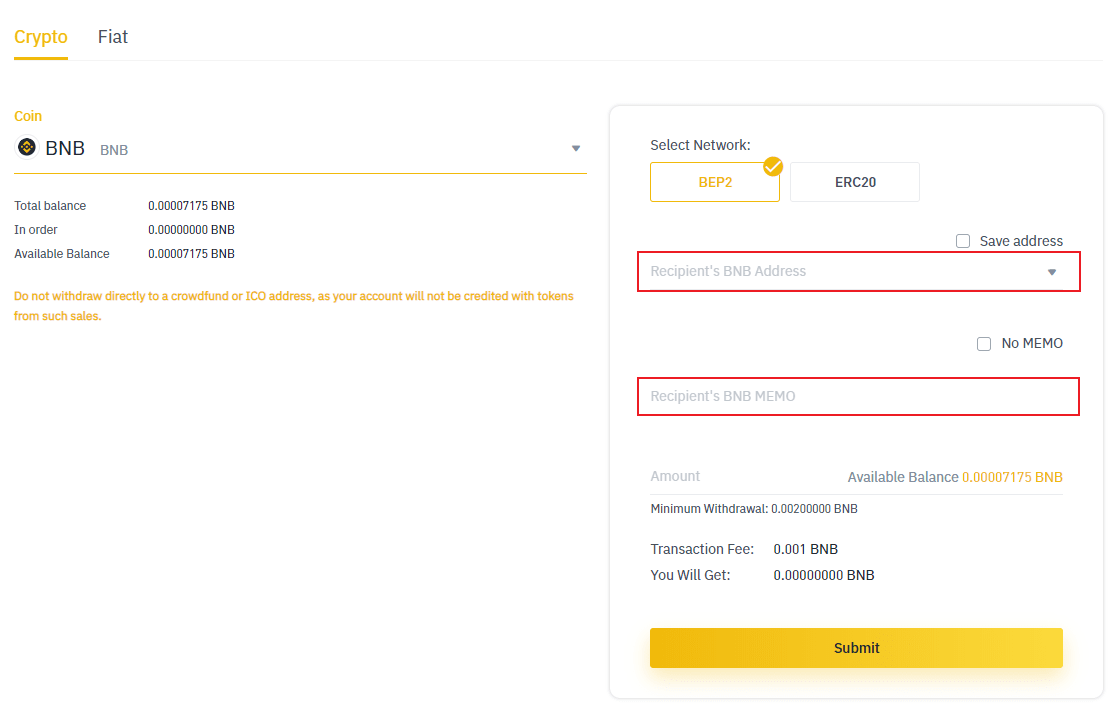Focus the Recipient's BNB Address field
1120x708 pixels.
[x=859, y=271]
